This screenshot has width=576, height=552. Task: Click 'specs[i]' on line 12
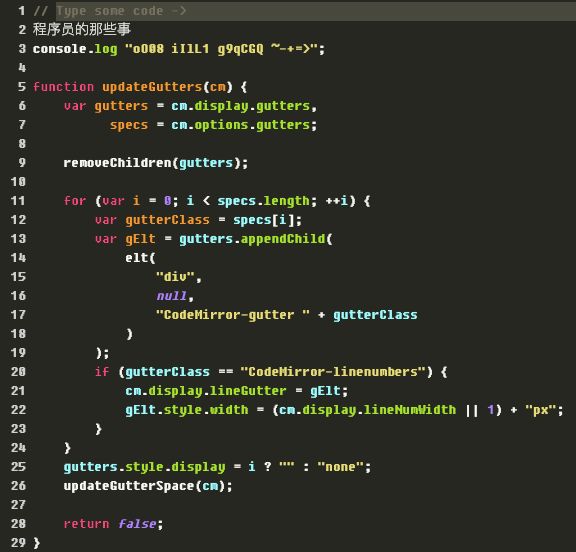(263, 220)
